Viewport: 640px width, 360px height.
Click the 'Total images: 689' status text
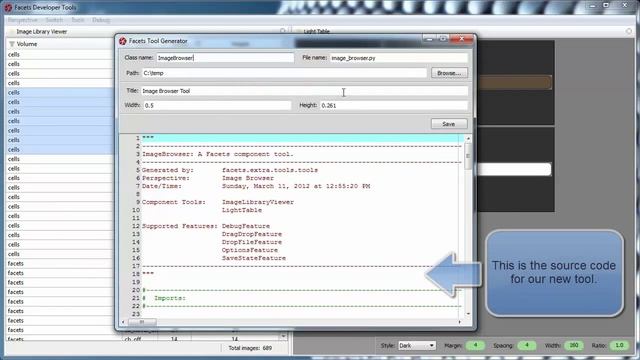click(x=250, y=348)
